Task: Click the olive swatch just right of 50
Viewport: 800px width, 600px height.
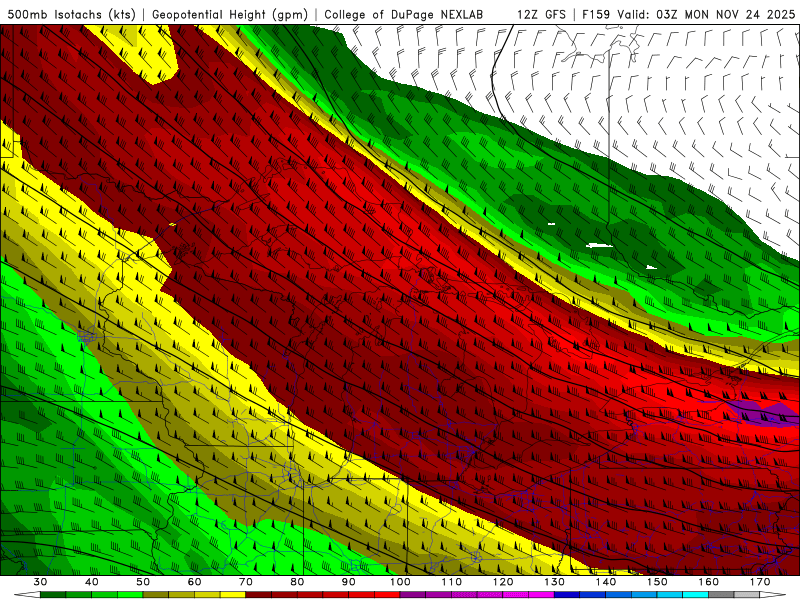Action: pyautogui.click(x=156, y=595)
